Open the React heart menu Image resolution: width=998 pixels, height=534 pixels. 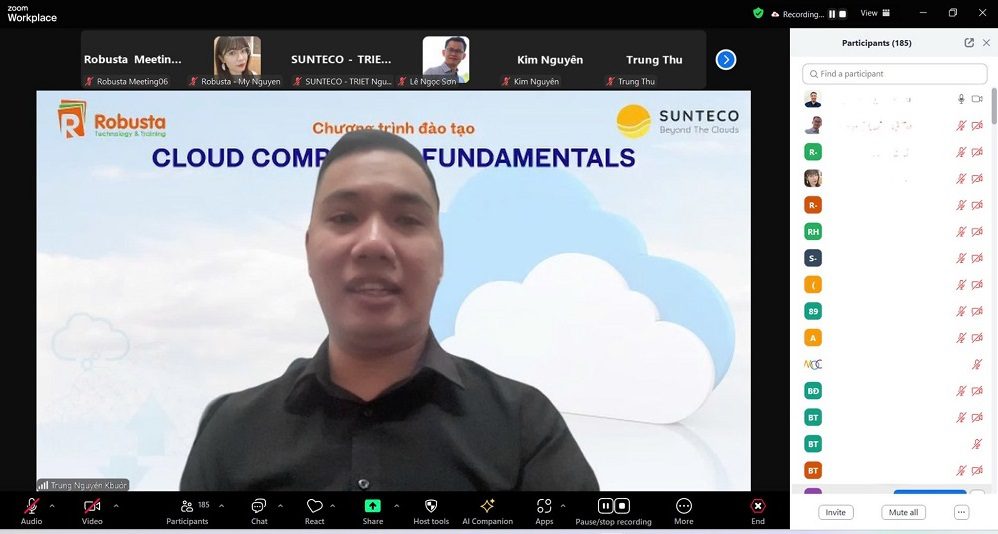[x=314, y=511]
